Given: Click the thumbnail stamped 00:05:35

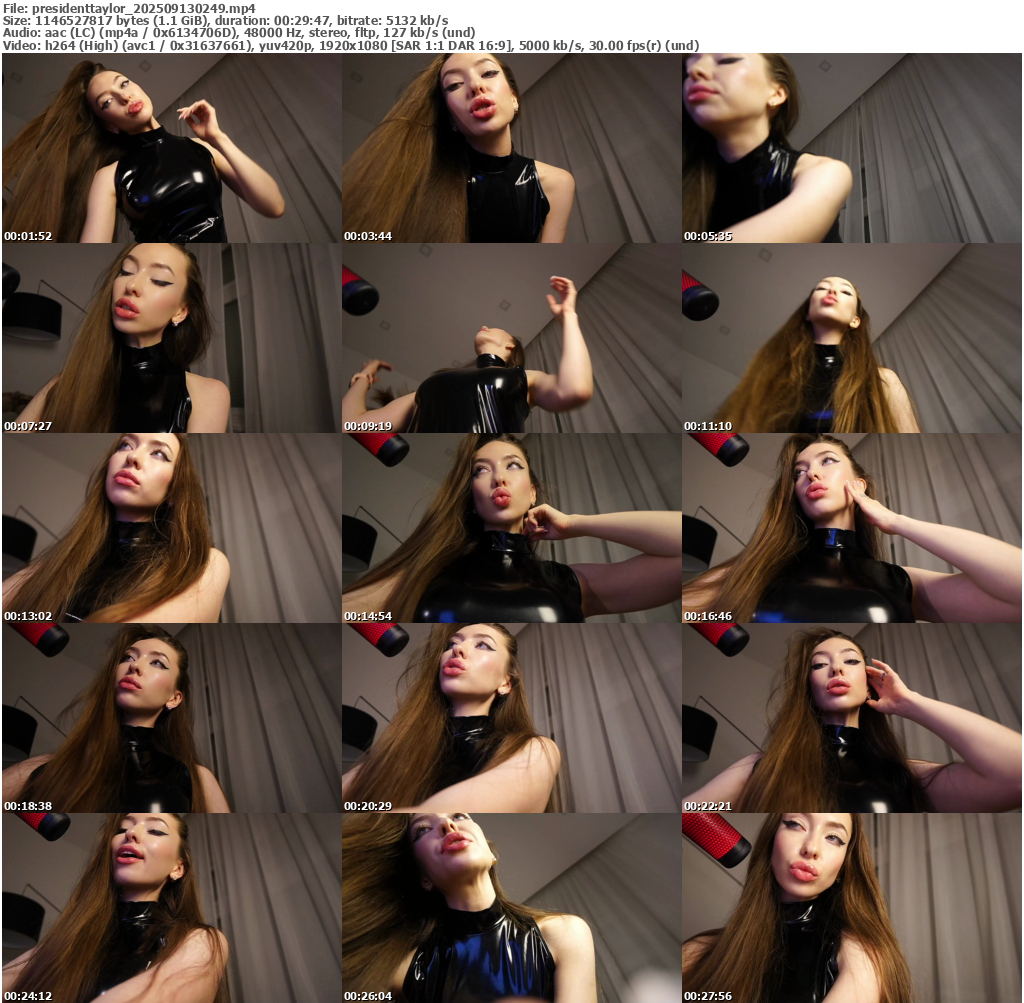Looking at the screenshot, I should [x=852, y=148].
